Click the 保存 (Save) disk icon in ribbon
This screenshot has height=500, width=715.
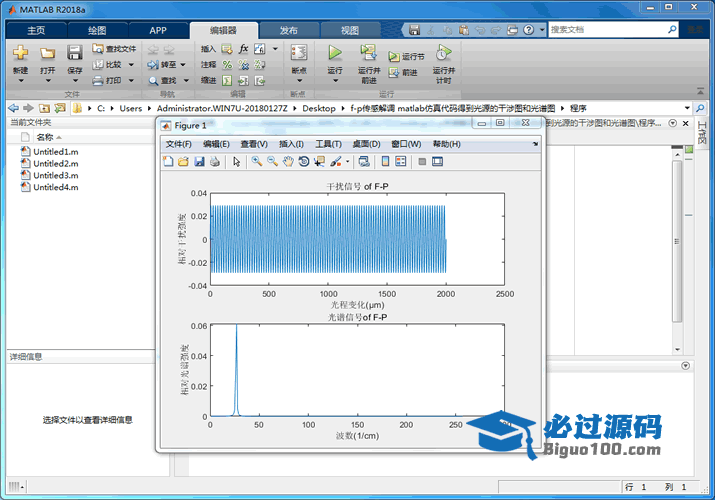click(x=75, y=53)
